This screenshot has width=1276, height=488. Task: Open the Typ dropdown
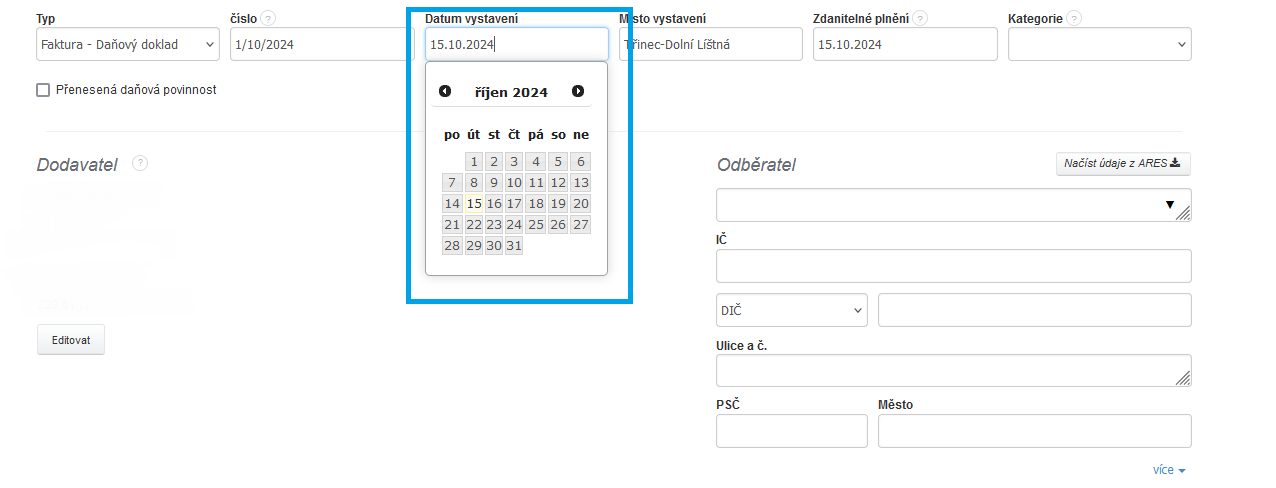127,44
